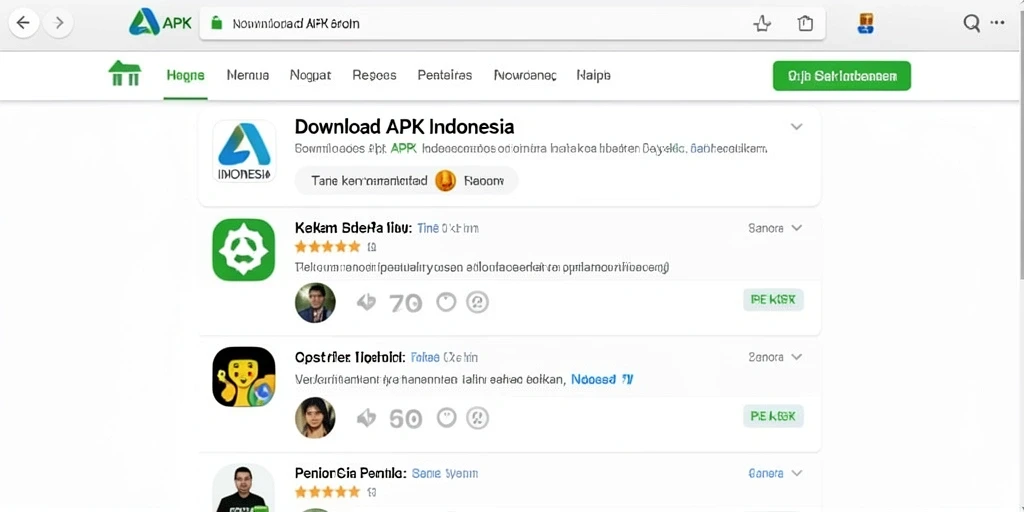Open the three-dot browser menu
This screenshot has width=1024, height=512.
click(997, 23)
